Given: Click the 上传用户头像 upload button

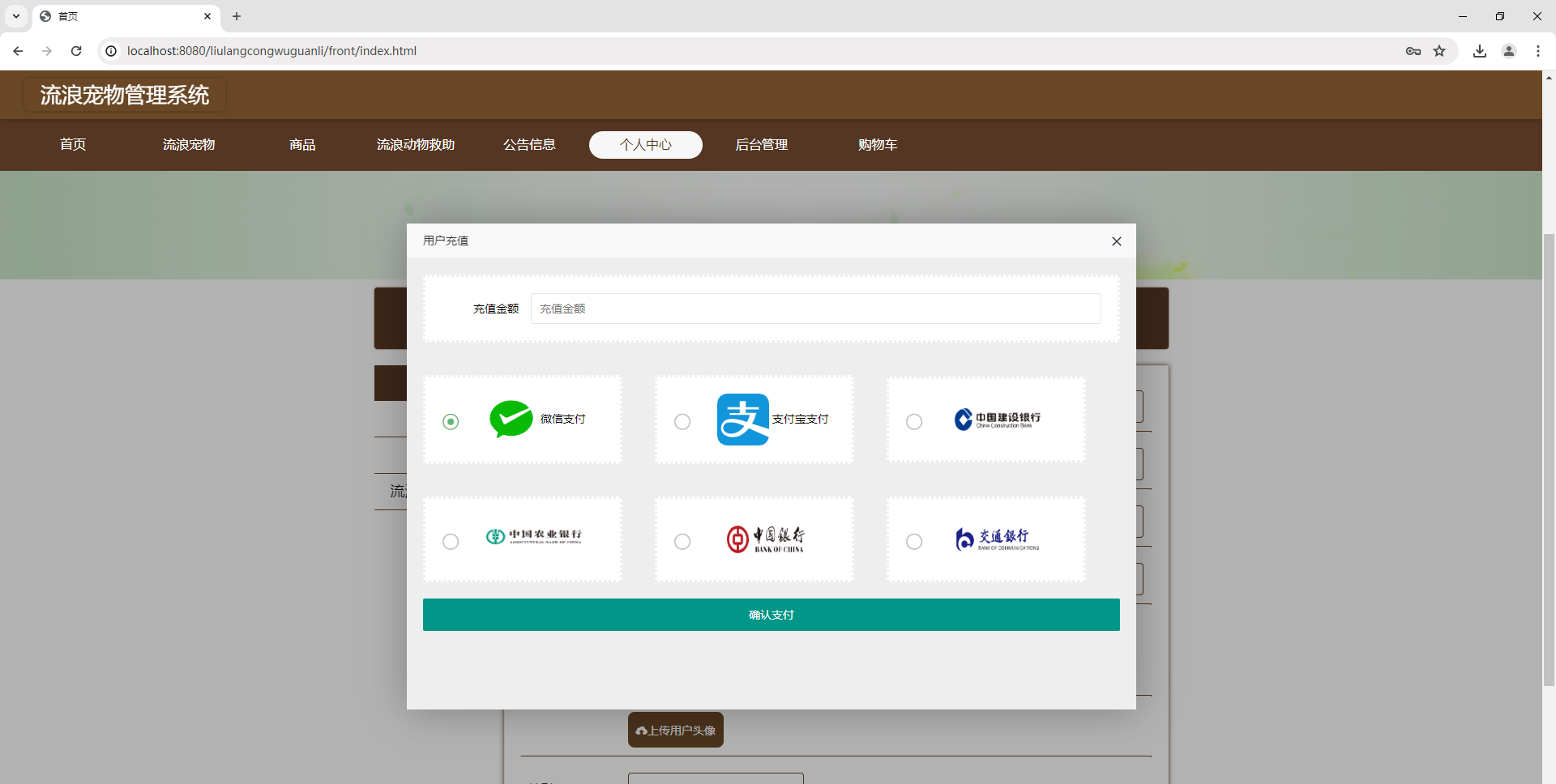Looking at the screenshot, I should [676, 730].
